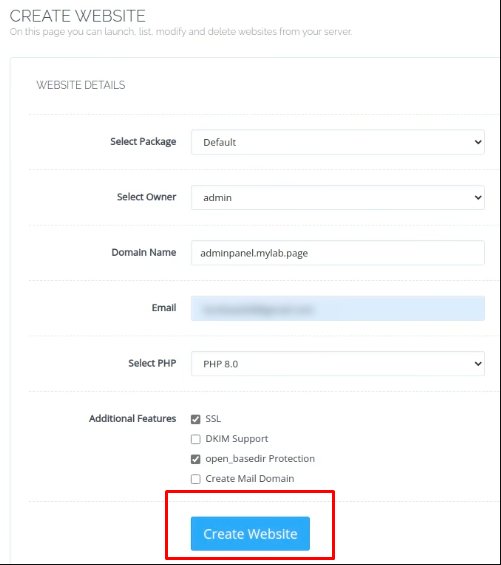Screen dimensions: 501x565
Task: Focus the blurred Email input field
Action: (x=338, y=308)
